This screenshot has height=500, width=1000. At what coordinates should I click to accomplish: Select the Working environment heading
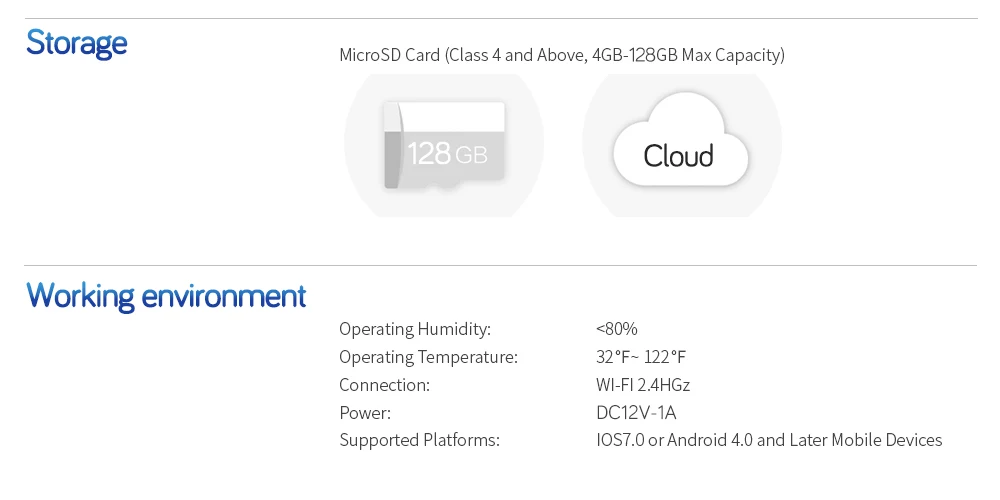(166, 297)
